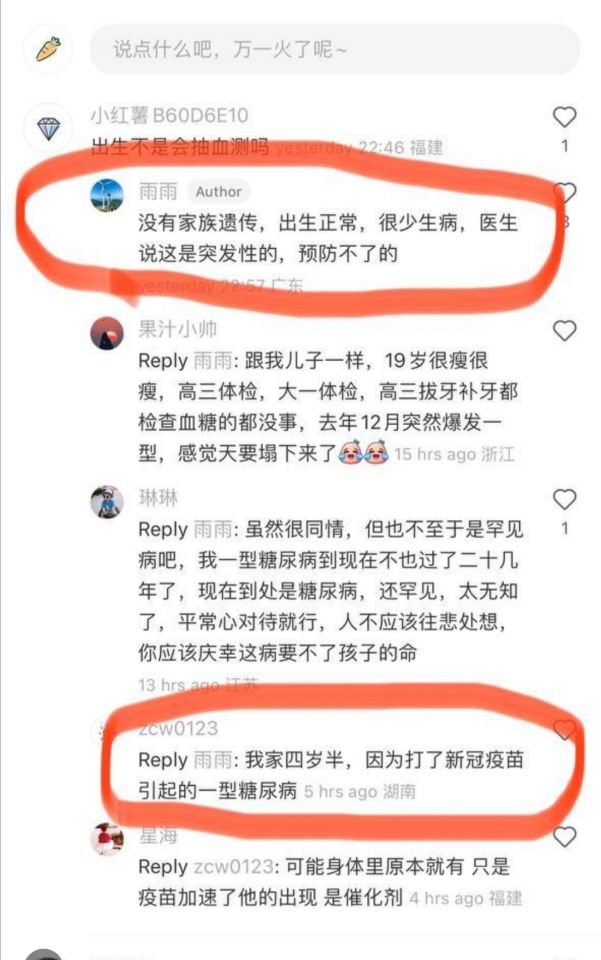
Task: Tap the Author badge next to 雨雨
Action: pyautogui.click(x=218, y=192)
